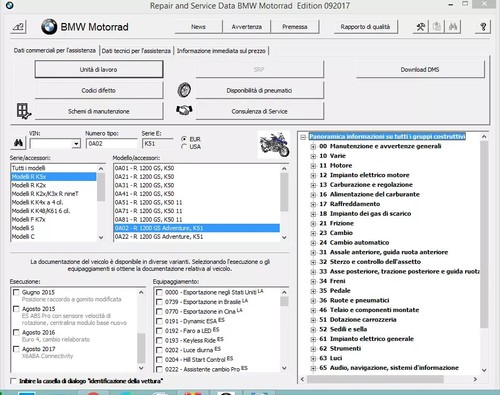Viewport: 500px width, 395px height.
Task: Select Tutti i modelli in series list
Action: (x=54, y=168)
